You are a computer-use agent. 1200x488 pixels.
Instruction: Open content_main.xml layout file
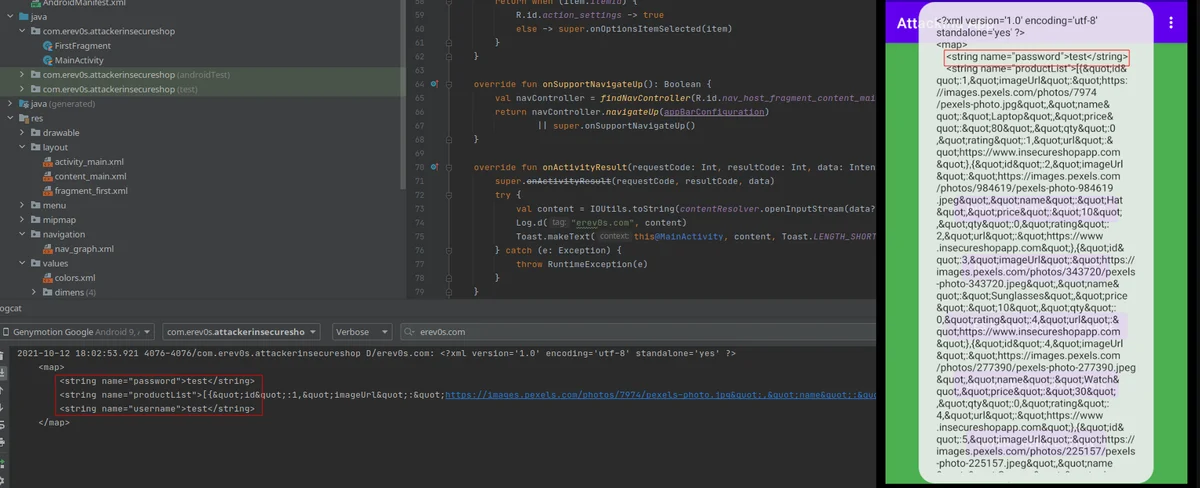(90, 176)
